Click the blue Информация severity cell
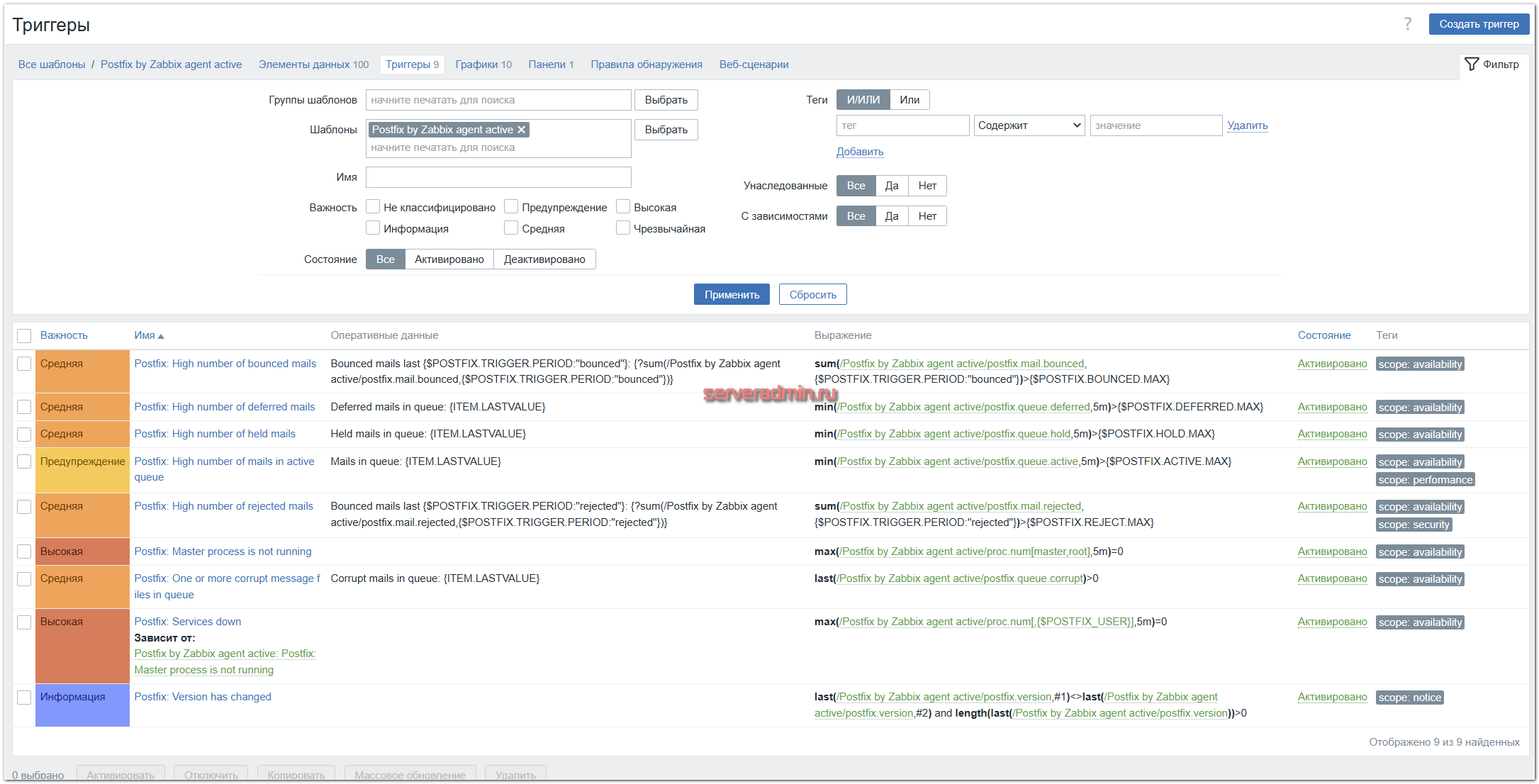The width and height of the screenshot is (1539, 784). tap(82, 705)
